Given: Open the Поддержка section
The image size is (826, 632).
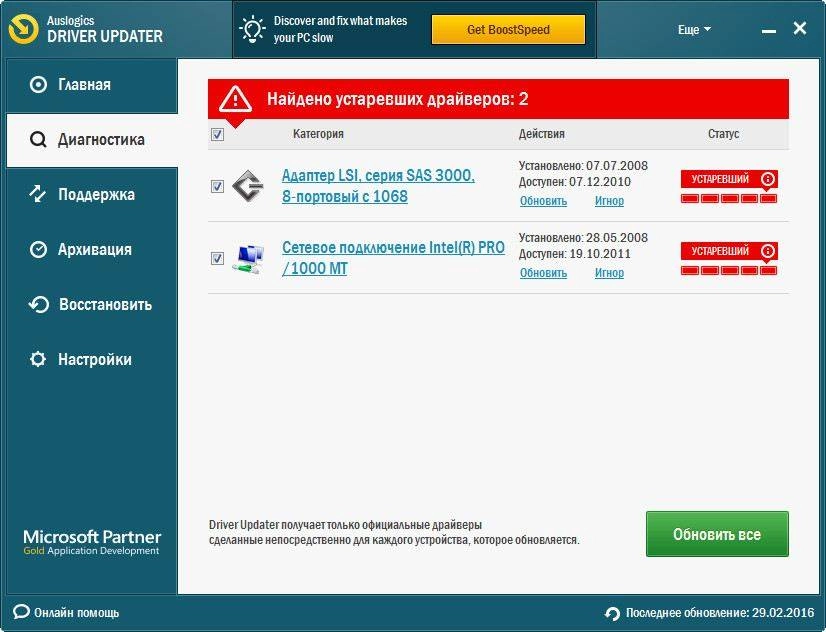Looking at the screenshot, I should (92, 195).
